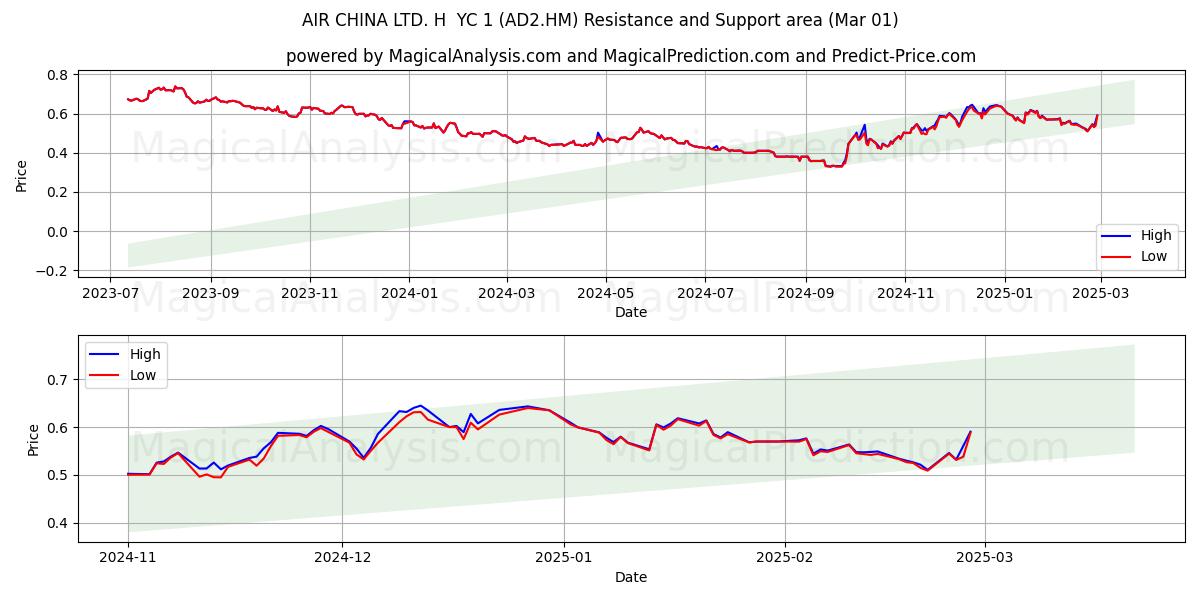Click the top chart x-axis label '2024-11'
The height and width of the screenshot is (600, 1200).
pyautogui.click(x=904, y=294)
